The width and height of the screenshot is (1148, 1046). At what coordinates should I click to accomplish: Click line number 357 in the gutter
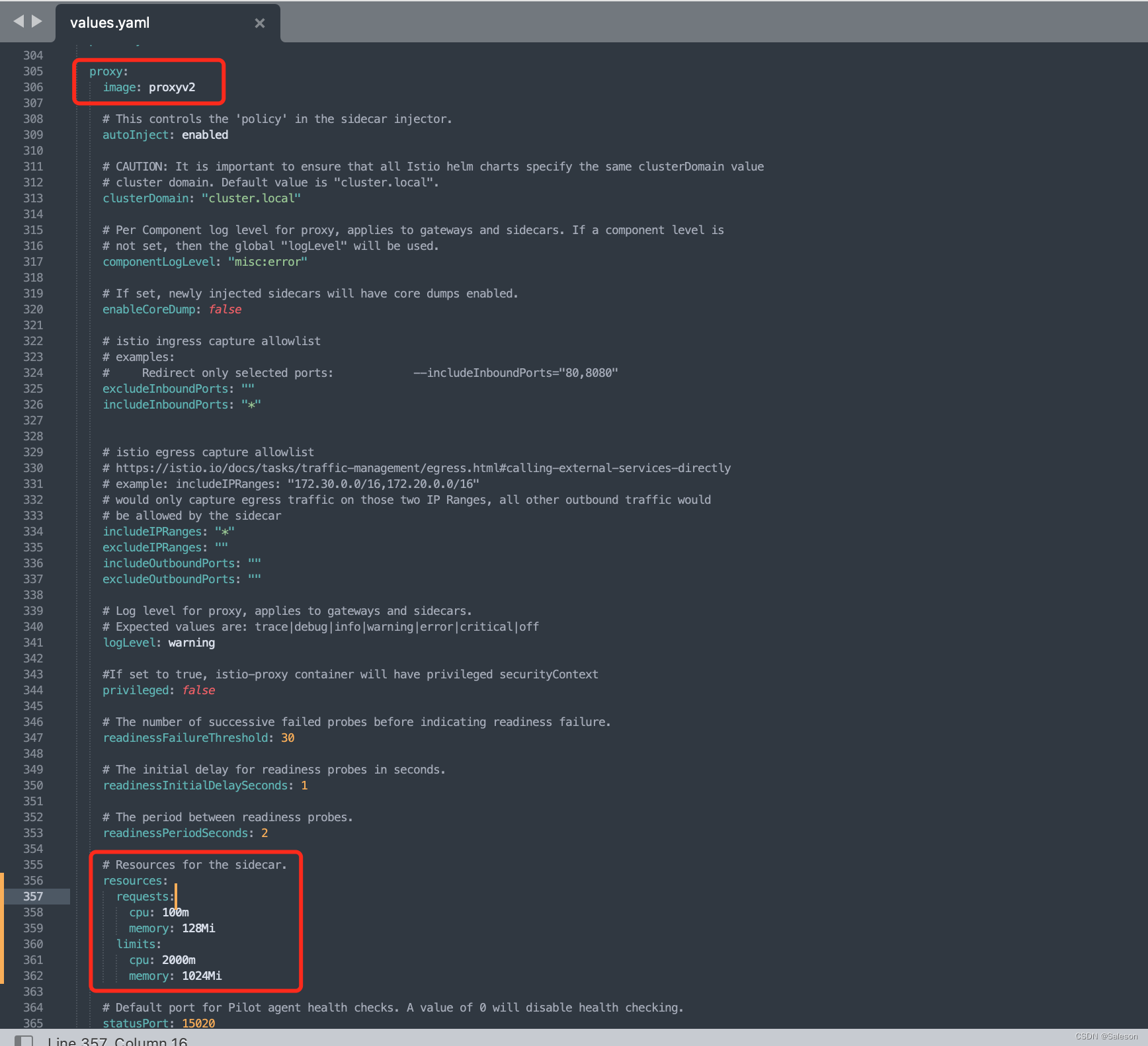point(33,897)
